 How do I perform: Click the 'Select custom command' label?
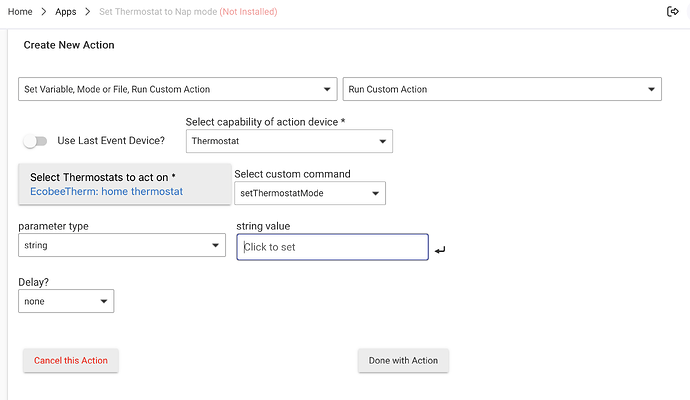pos(292,174)
